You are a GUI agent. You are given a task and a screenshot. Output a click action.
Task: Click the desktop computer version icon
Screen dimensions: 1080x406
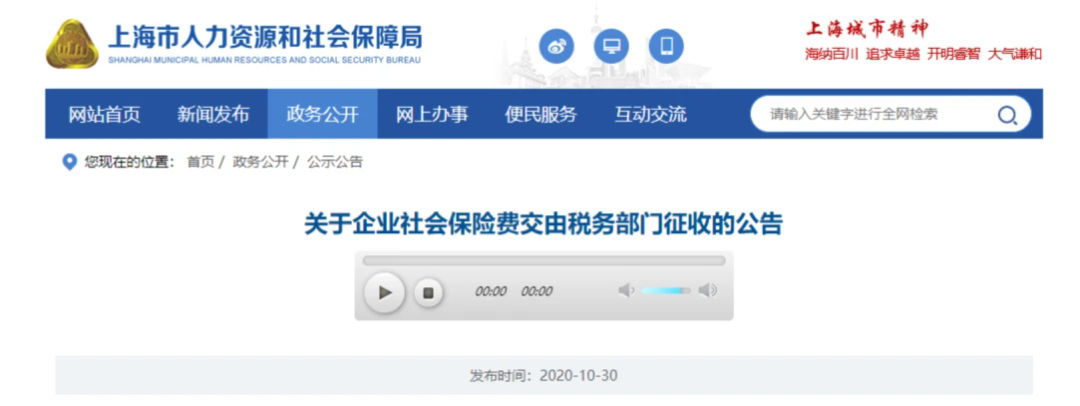click(612, 46)
